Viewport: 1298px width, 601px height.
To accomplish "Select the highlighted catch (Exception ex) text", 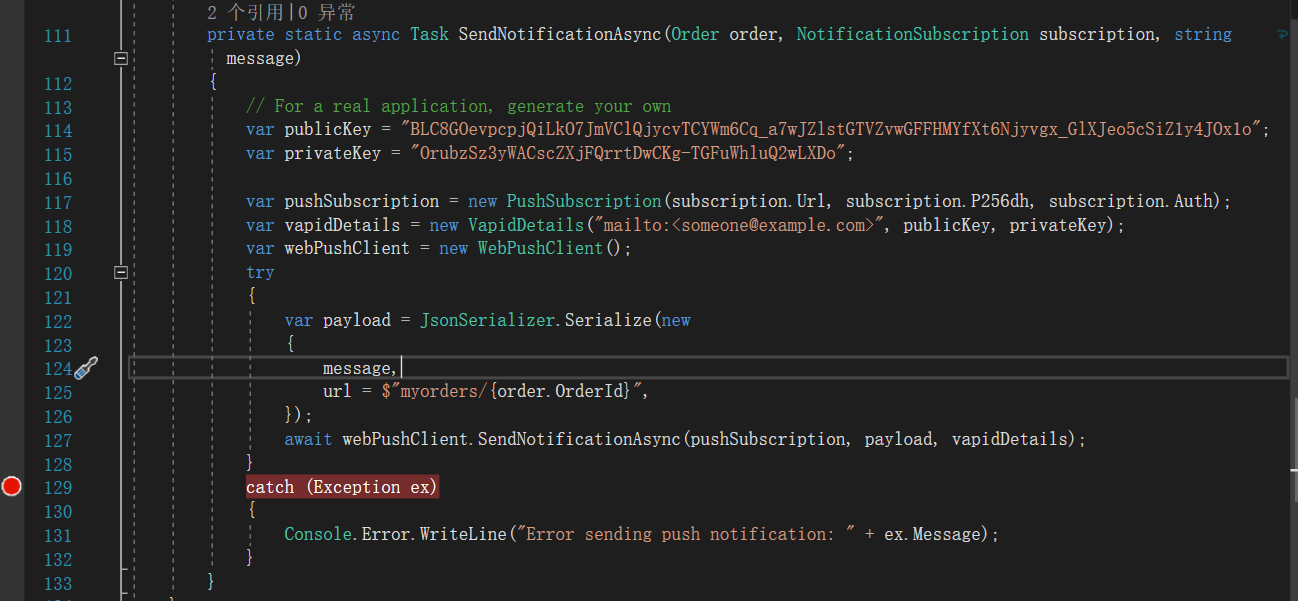I will click(341, 487).
